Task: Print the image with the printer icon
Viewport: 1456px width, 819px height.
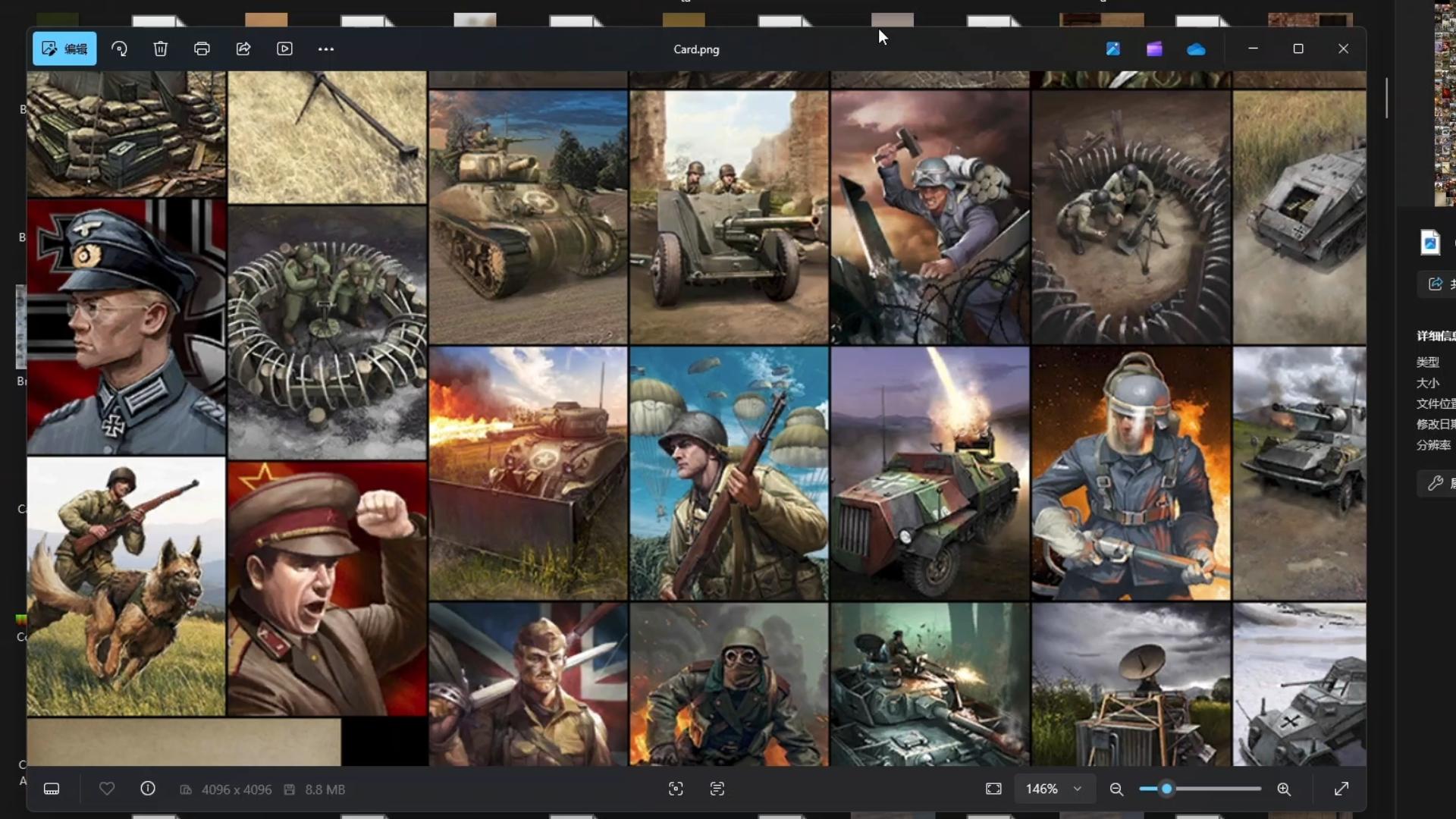Action: click(202, 49)
